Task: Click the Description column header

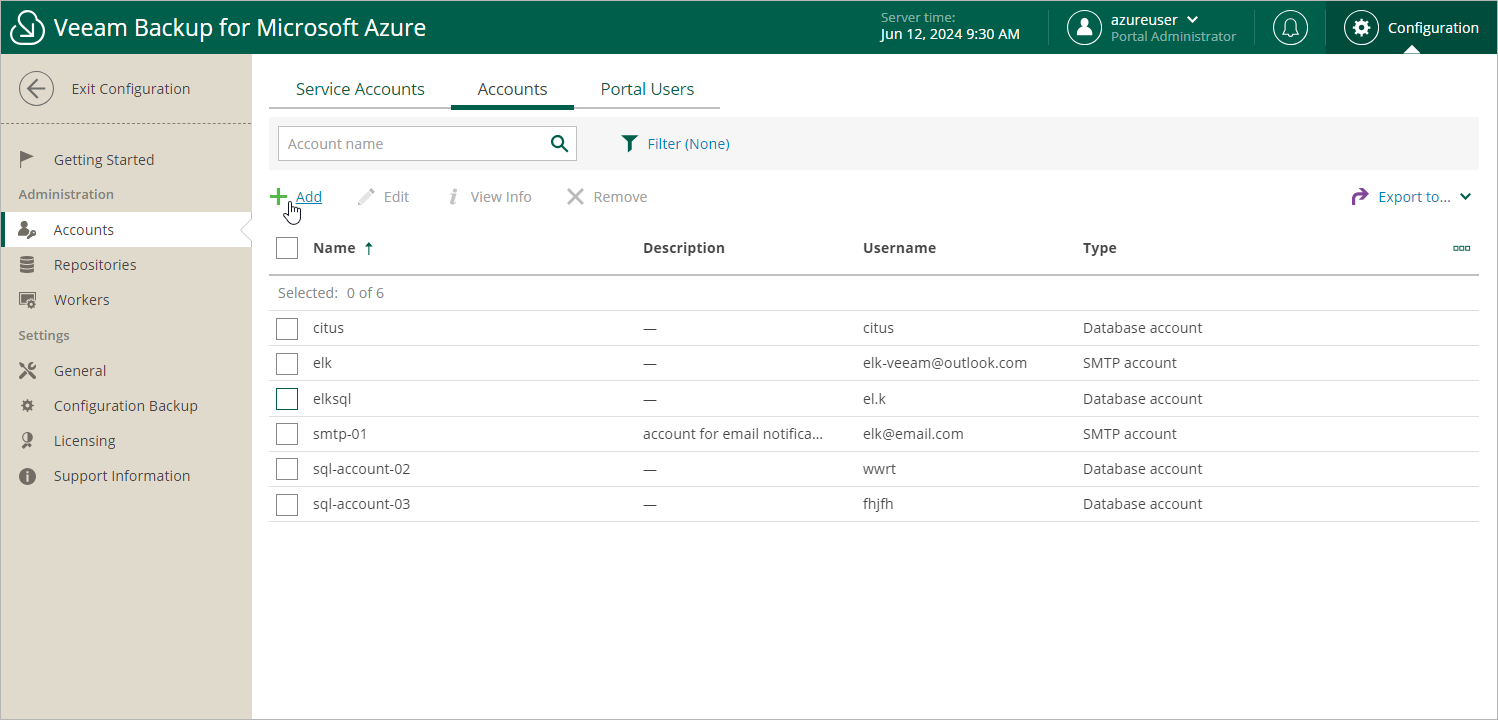Action: click(x=684, y=248)
